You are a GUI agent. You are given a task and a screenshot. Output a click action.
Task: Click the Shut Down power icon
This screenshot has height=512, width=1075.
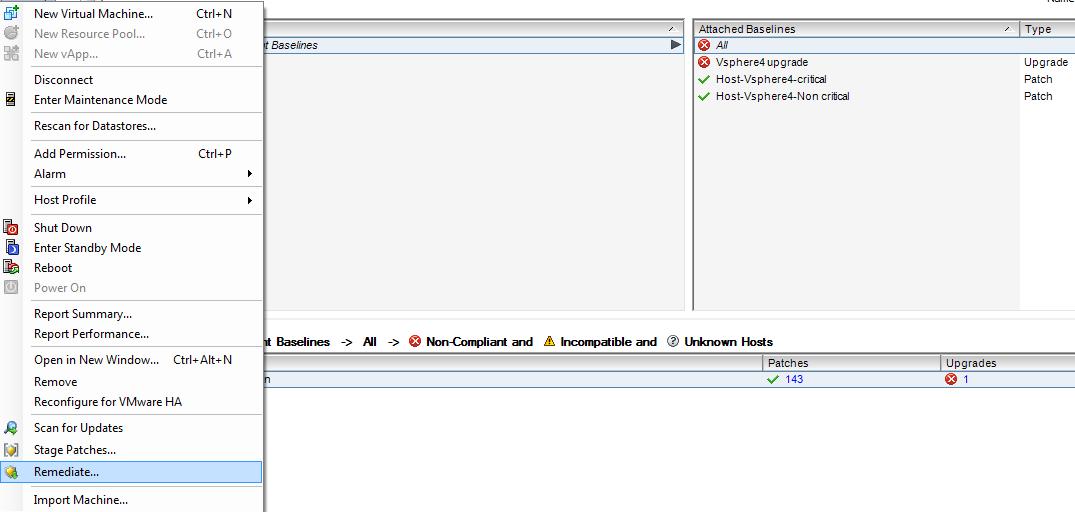pos(11,227)
